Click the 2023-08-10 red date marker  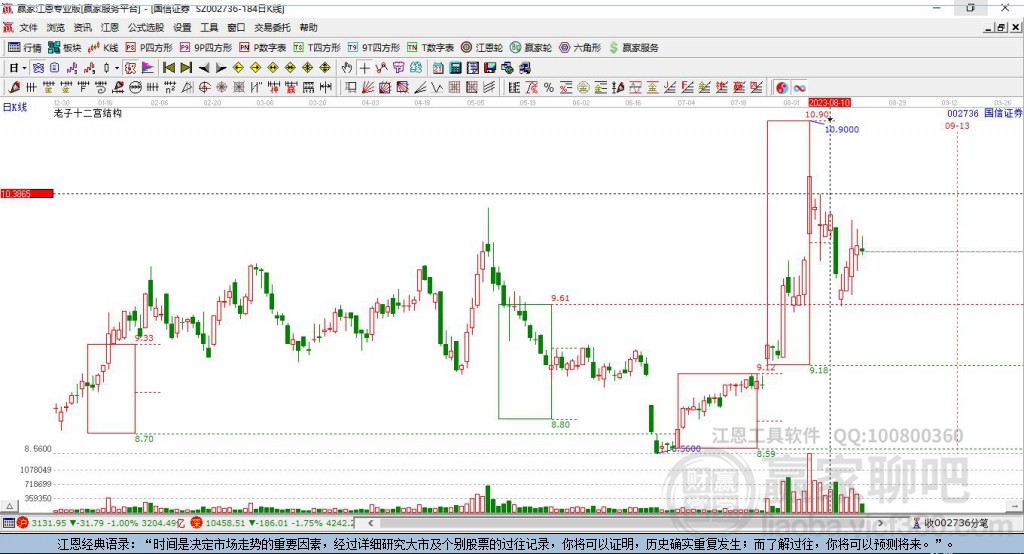click(x=829, y=103)
